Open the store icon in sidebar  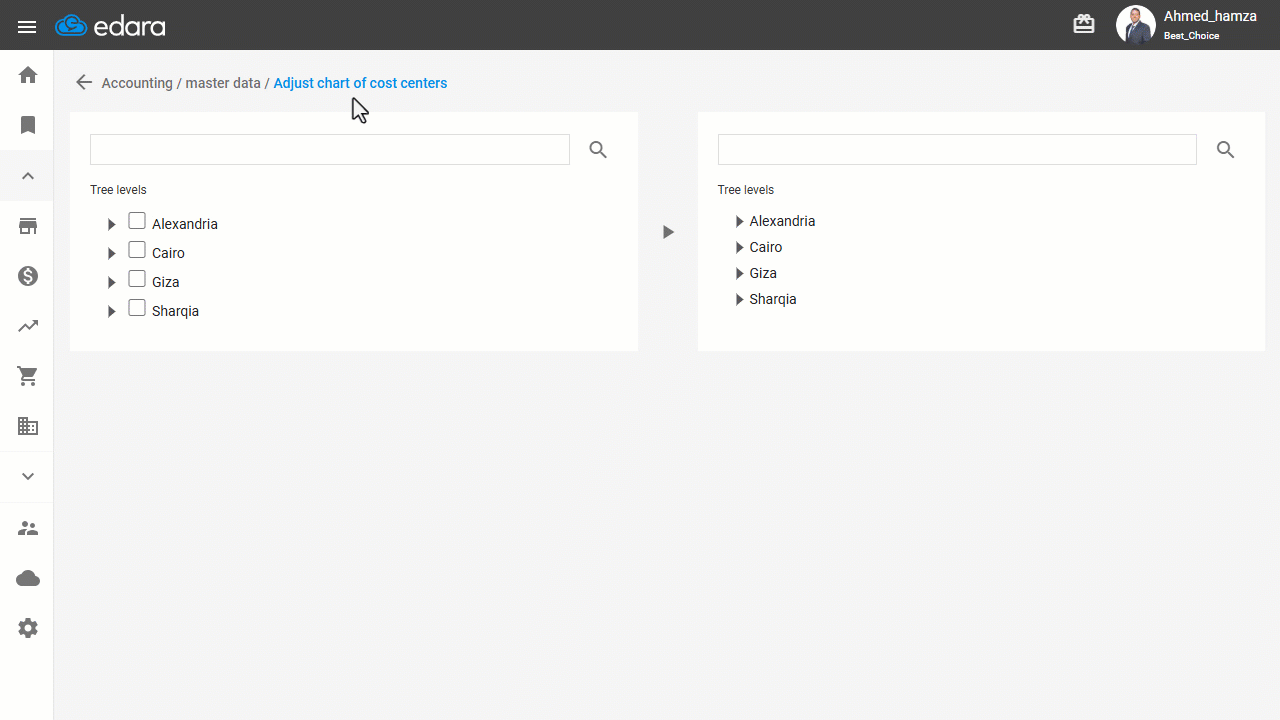28,226
